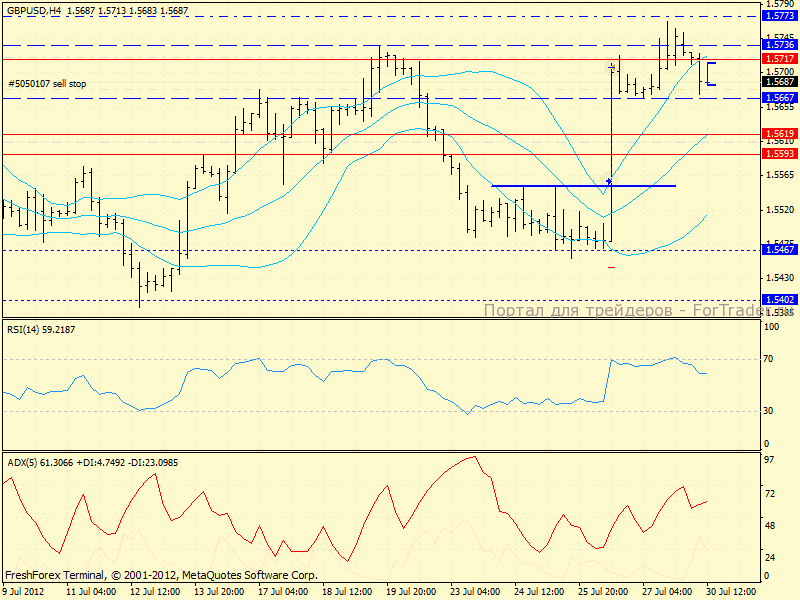Click the 1.5736 blue price label
Screen dimensions: 800x600
tap(779, 45)
